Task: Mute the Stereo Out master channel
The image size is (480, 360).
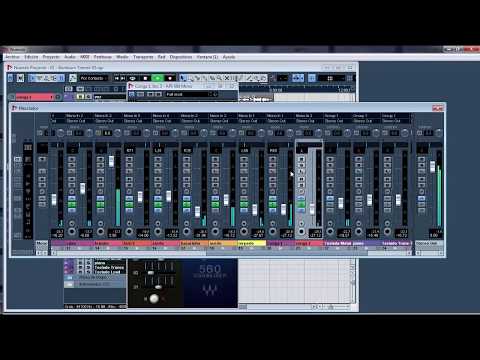Action: point(421,159)
